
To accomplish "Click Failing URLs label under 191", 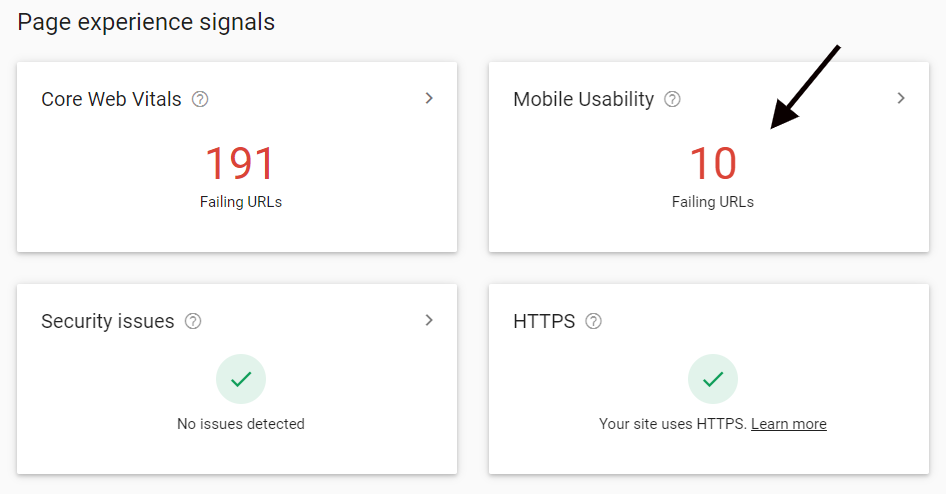I will (241, 202).
